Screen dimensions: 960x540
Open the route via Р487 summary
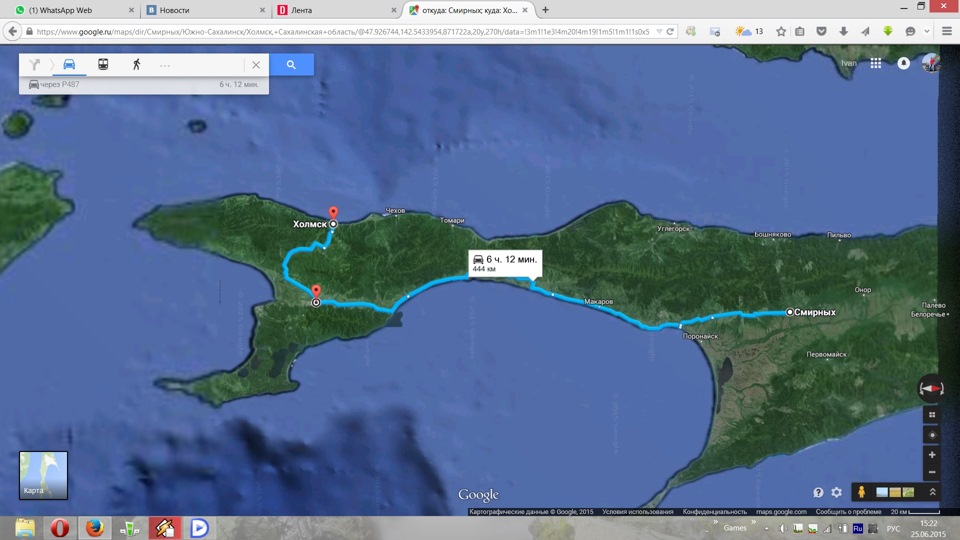(144, 84)
